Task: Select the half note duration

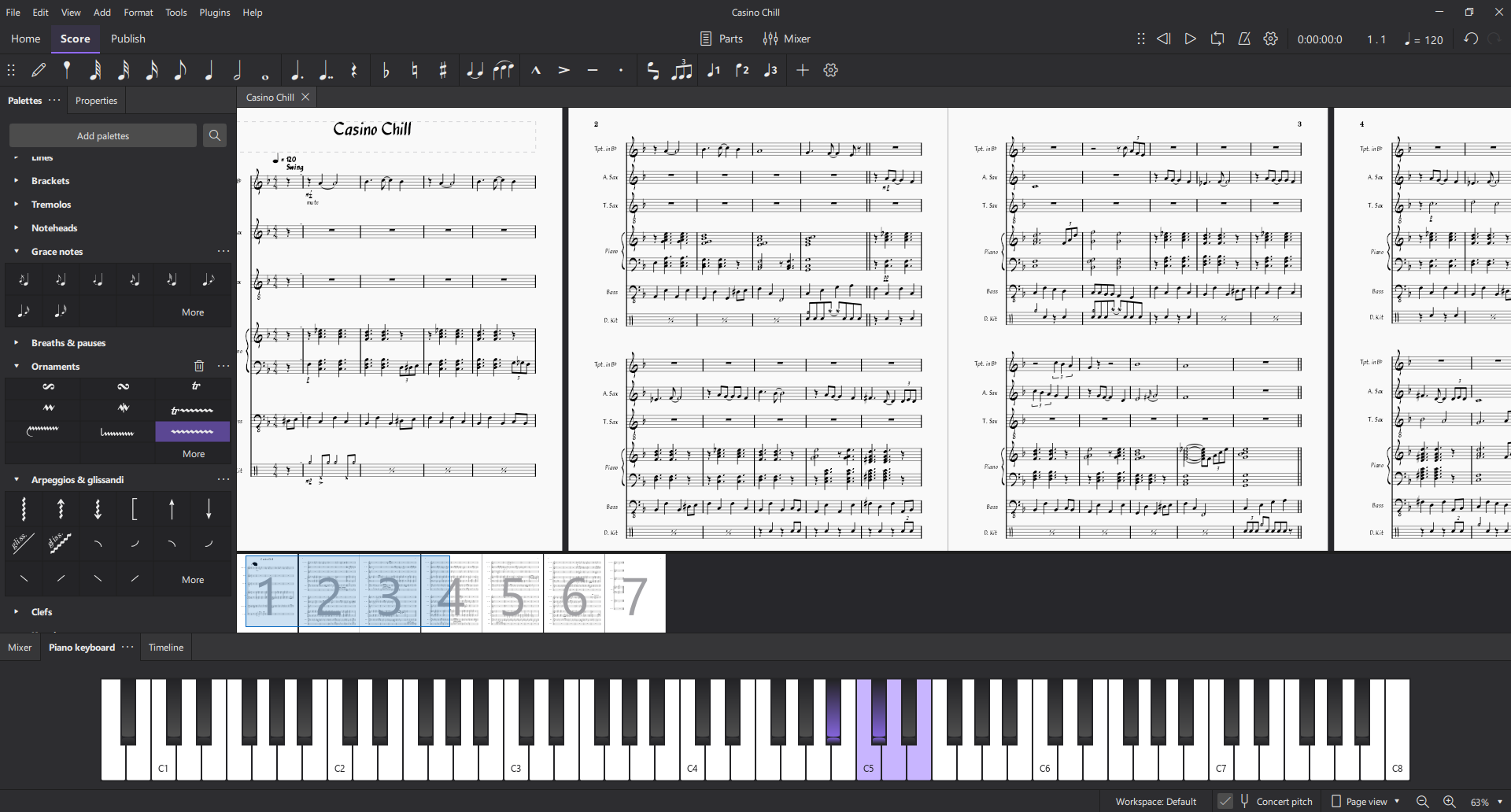Action: pyautogui.click(x=237, y=70)
